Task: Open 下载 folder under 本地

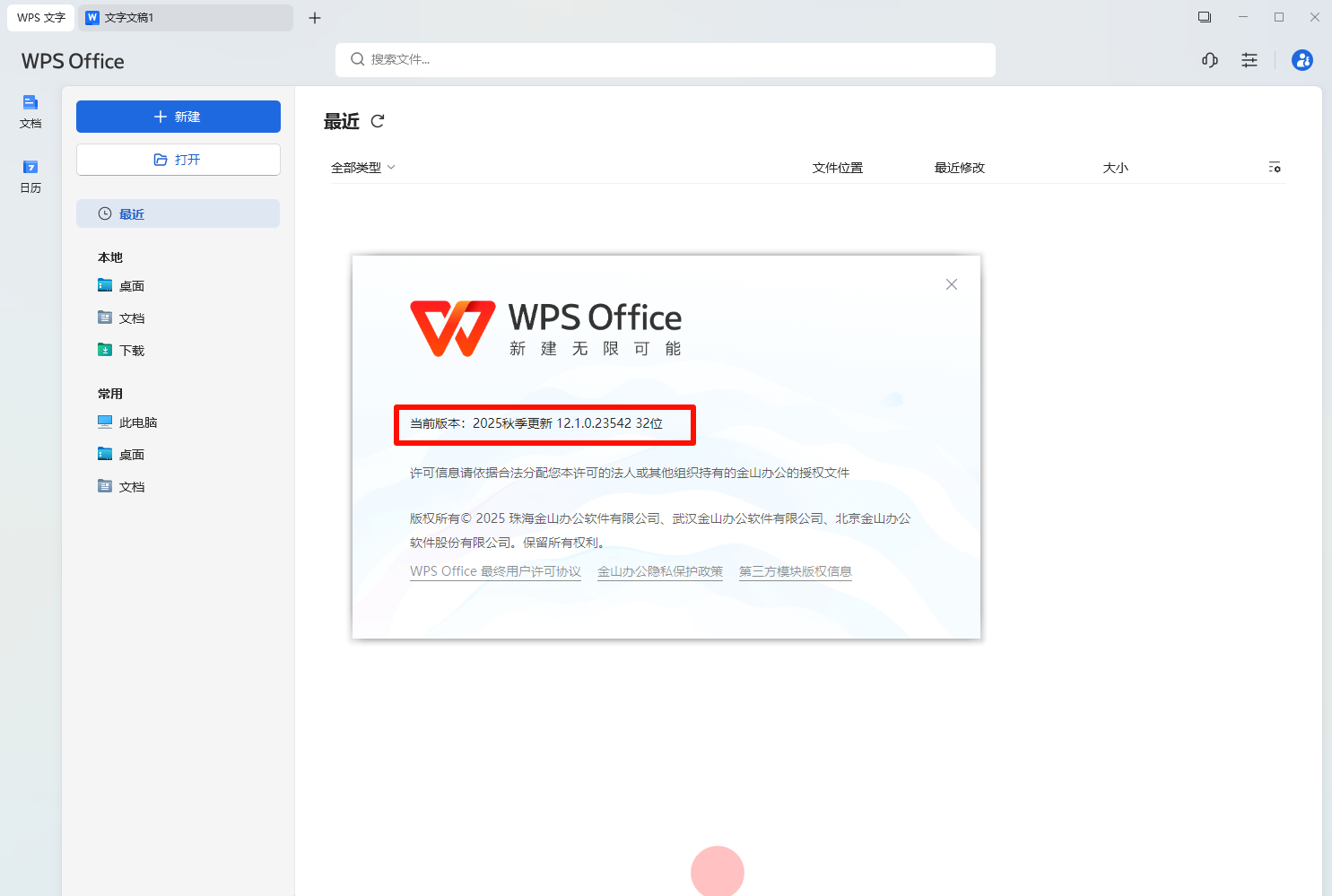Action: coord(131,350)
